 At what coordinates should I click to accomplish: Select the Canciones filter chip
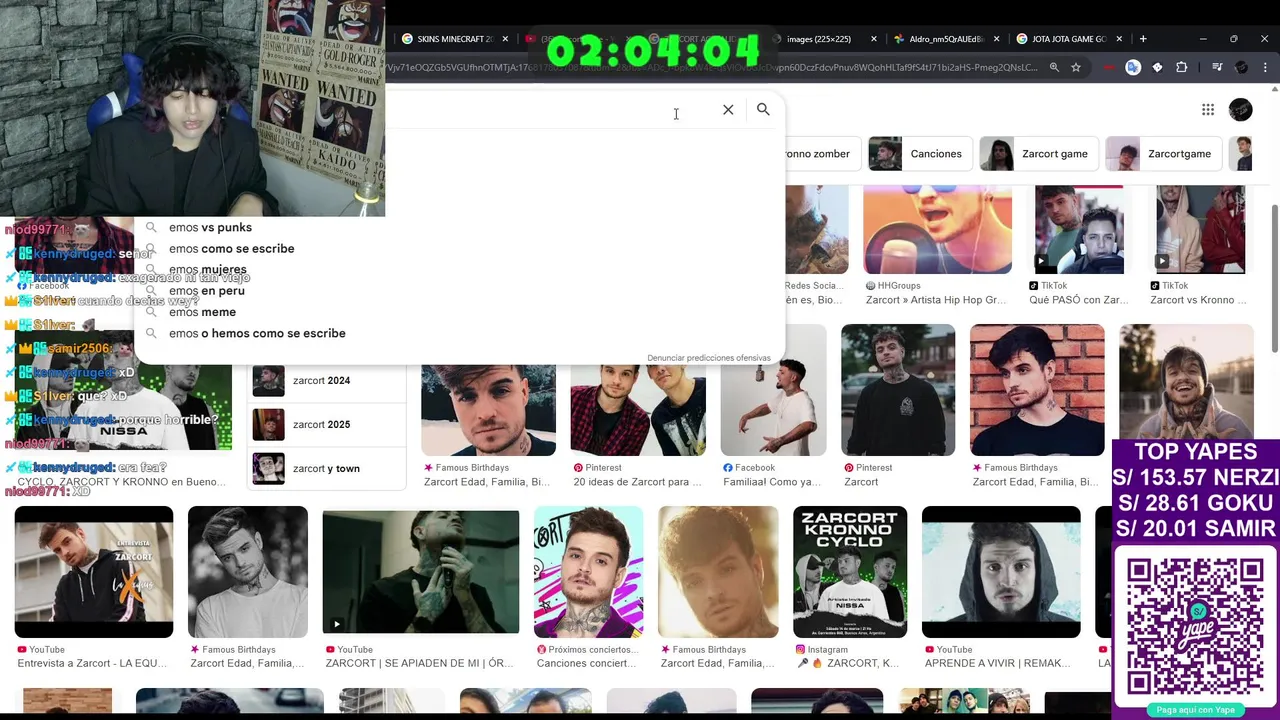918,154
